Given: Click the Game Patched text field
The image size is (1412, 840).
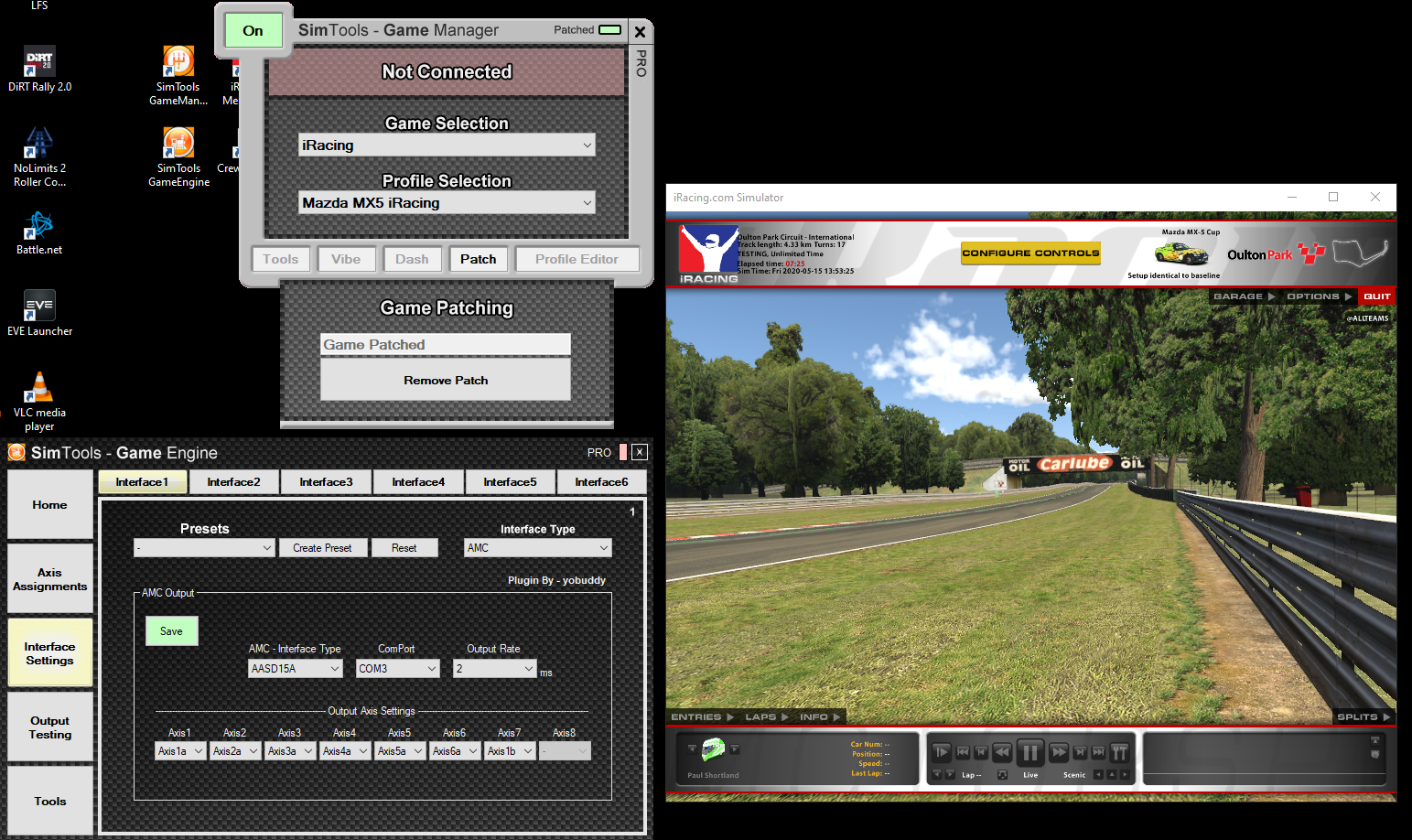Looking at the screenshot, I should [x=446, y=344].
